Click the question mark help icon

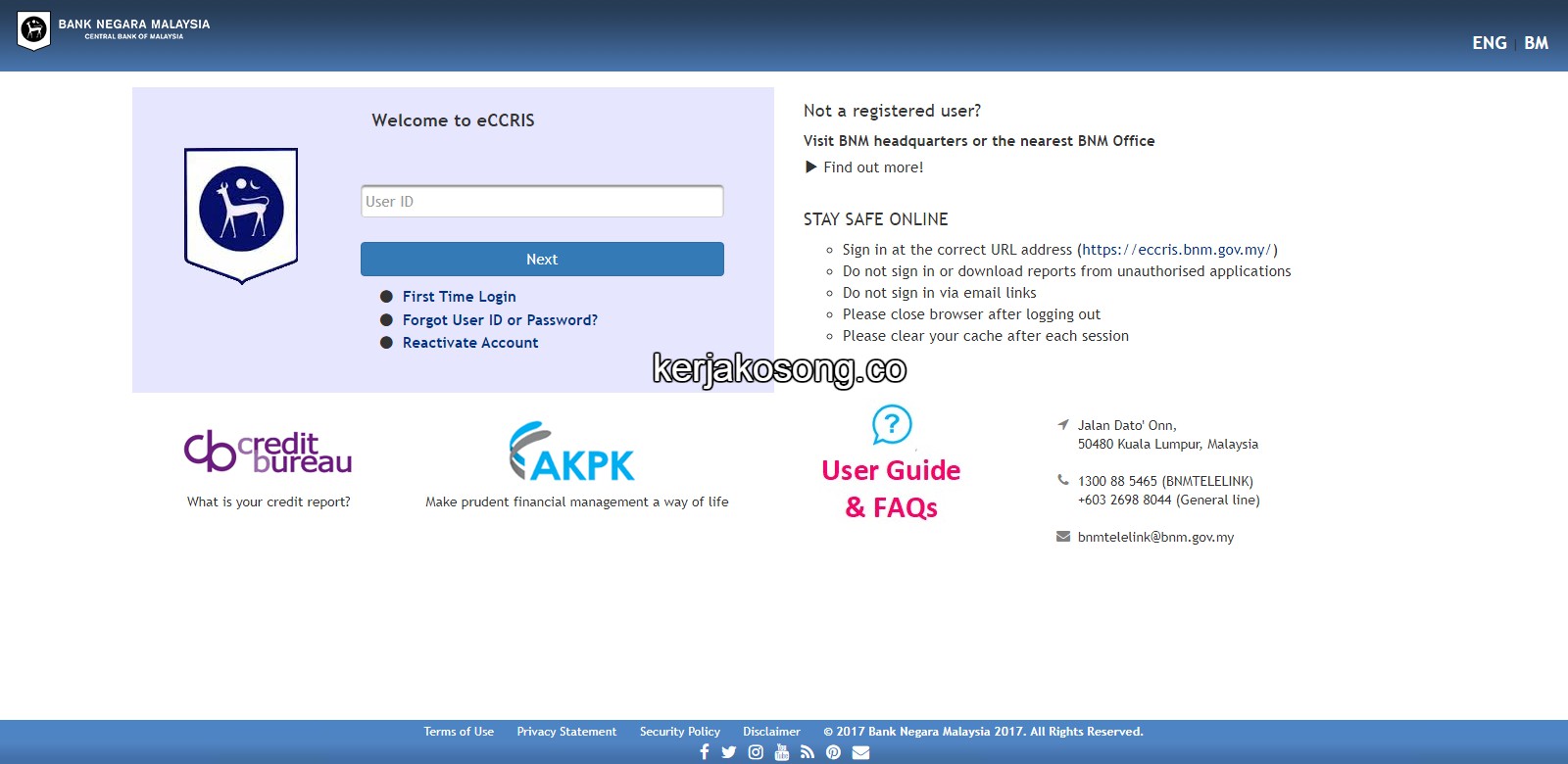point(892,425)
